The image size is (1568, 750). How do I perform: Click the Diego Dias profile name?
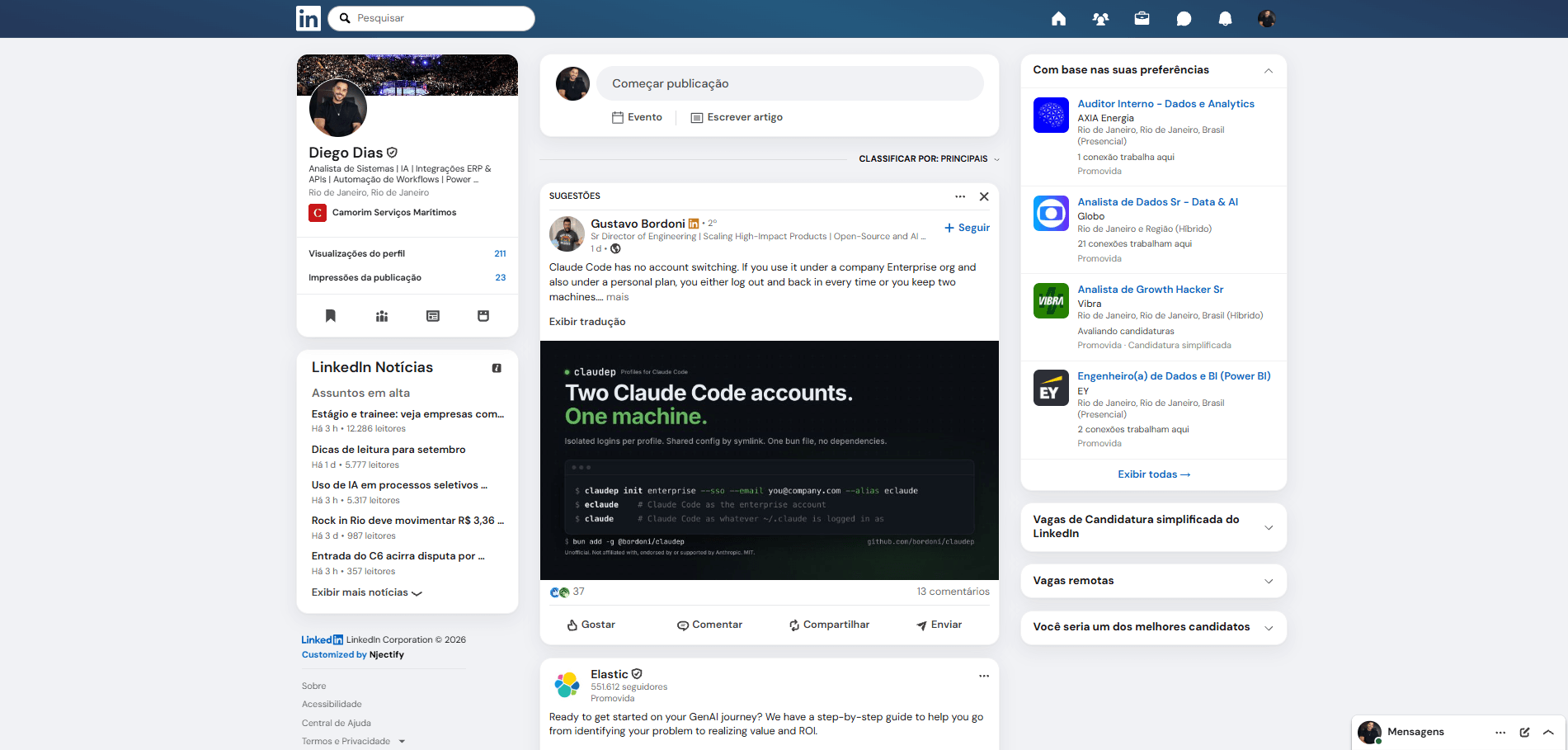[x=346, y=153]
